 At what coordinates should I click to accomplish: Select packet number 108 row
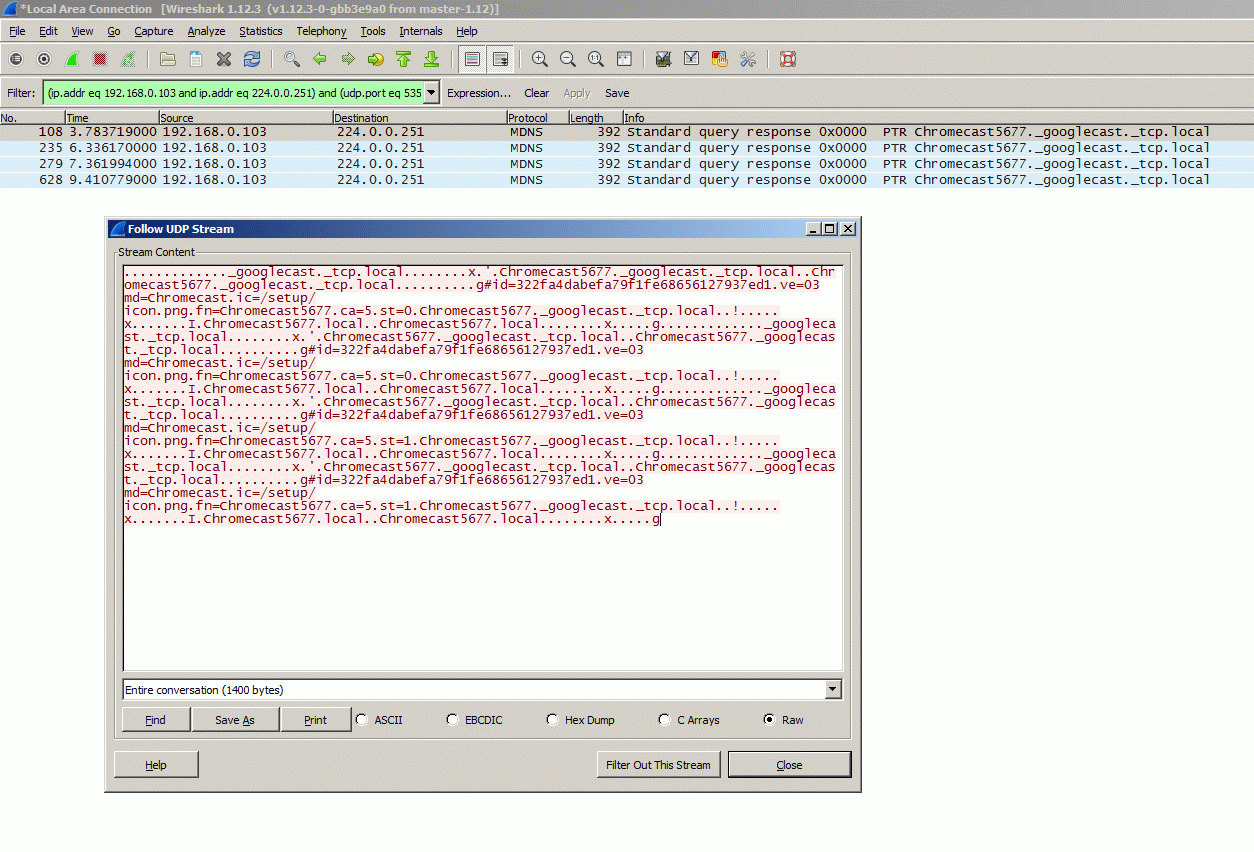pyautogui.click(x=627, y=132)
